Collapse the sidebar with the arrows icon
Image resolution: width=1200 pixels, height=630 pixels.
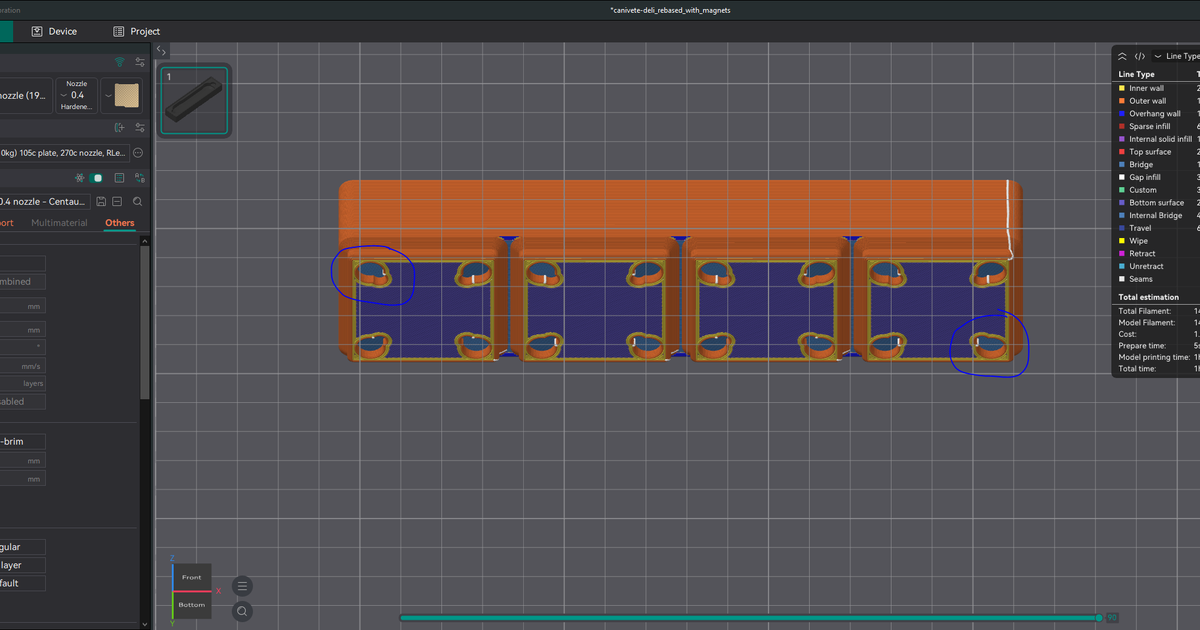(161, 50)
